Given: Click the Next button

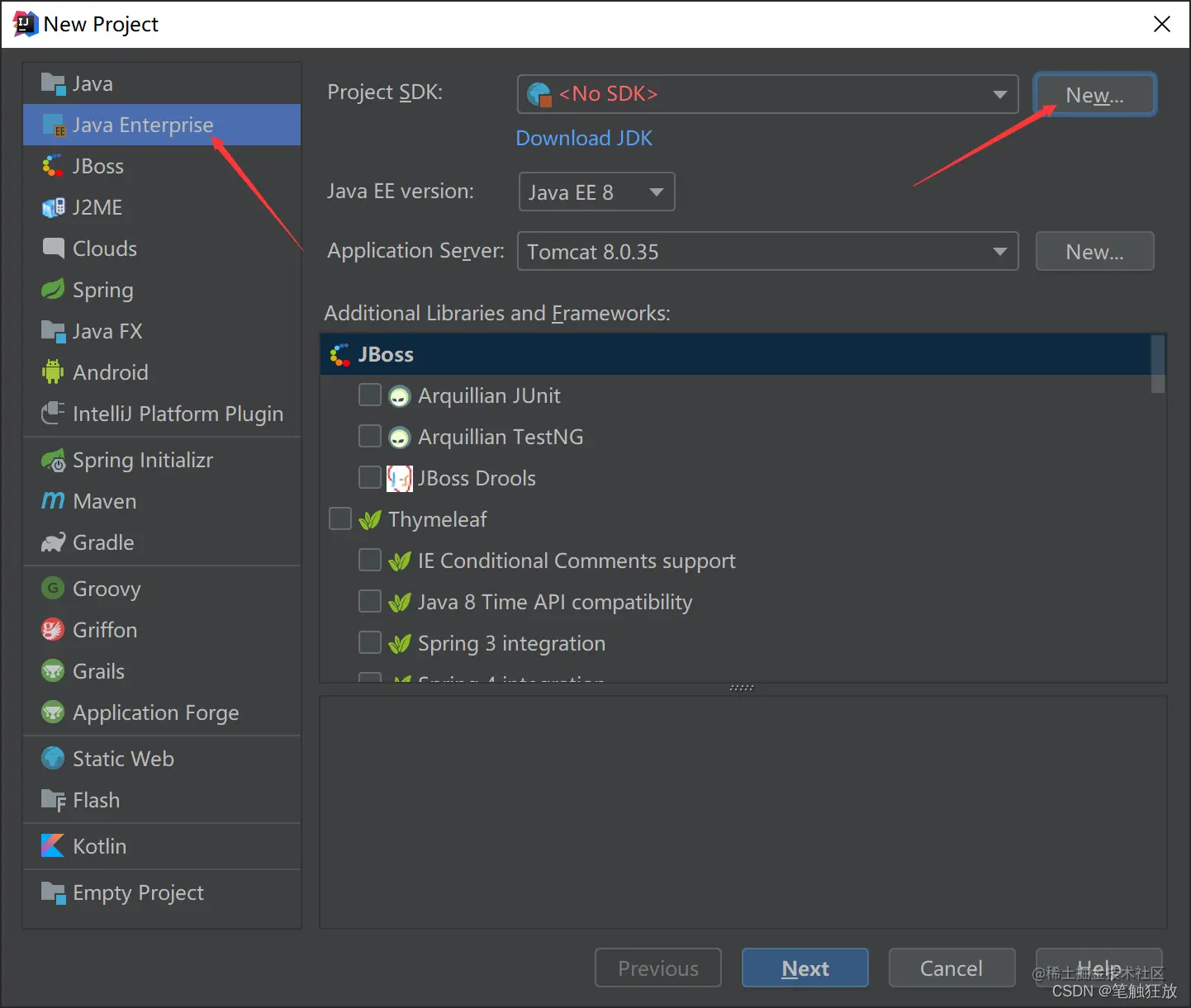Looking at the screenshot, I should tap(805, 968).
